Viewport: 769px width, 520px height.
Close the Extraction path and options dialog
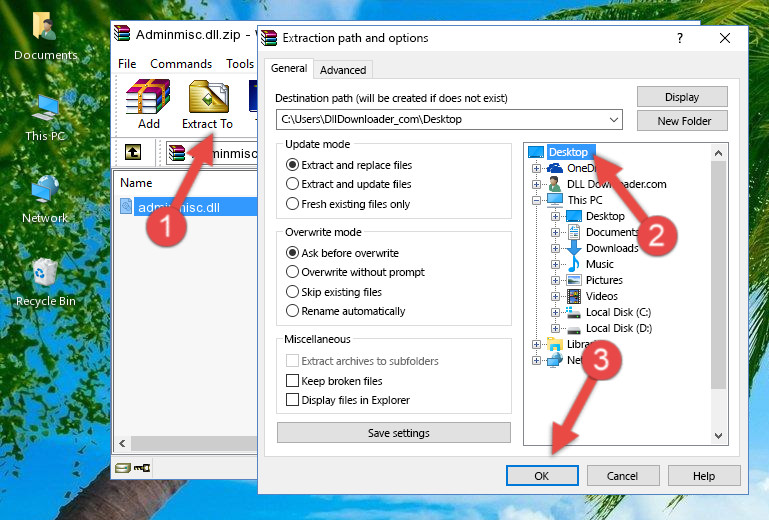tap(725, 38)
